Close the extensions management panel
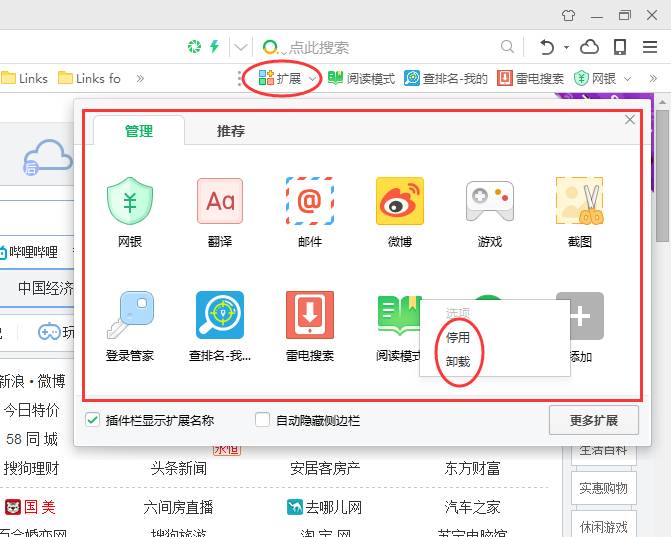Screen dimensions: 671x537 coord(629,120)
